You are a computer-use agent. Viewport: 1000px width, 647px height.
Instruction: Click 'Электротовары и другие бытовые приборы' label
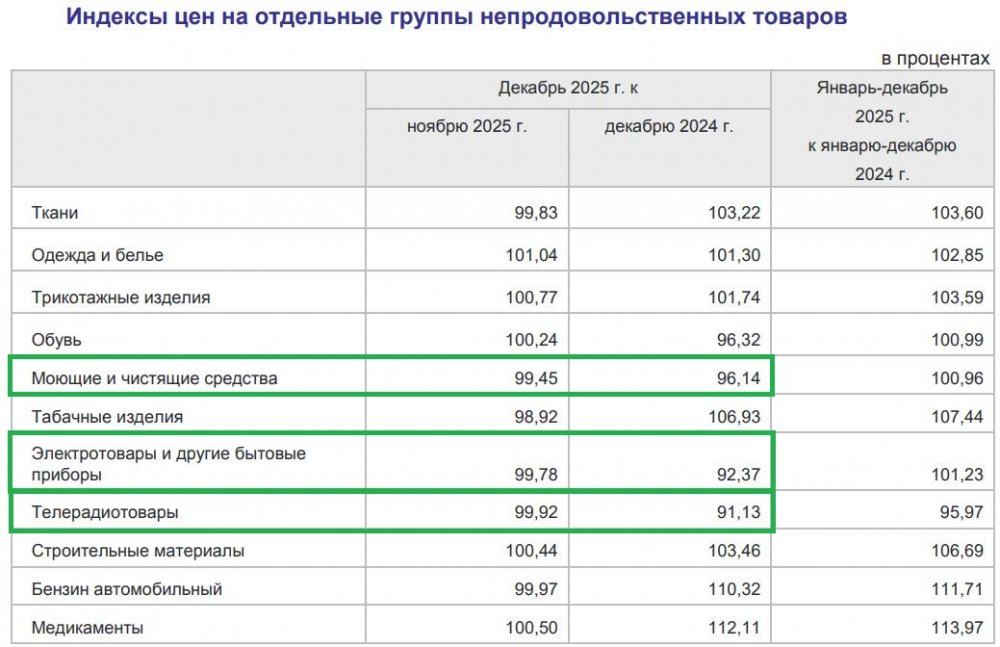click(x=168, y=464)
